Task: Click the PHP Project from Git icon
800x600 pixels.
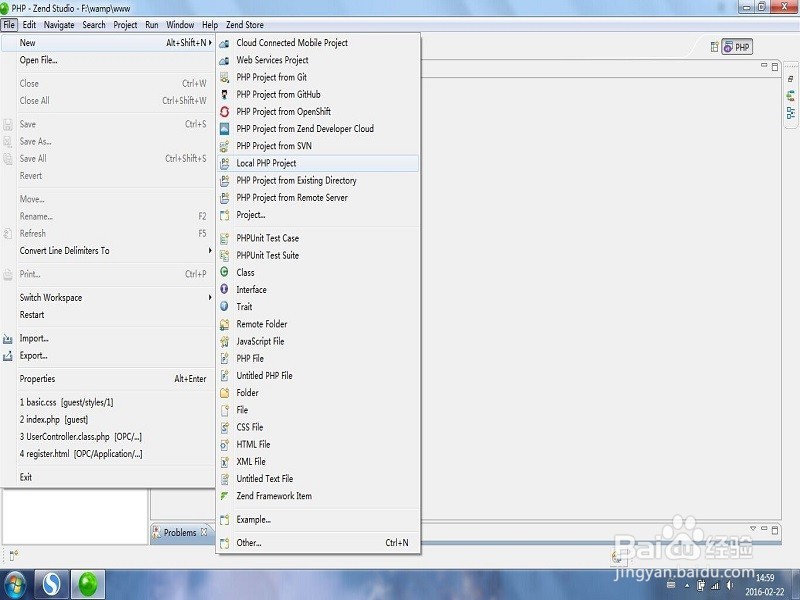Action: pos(224,78)
